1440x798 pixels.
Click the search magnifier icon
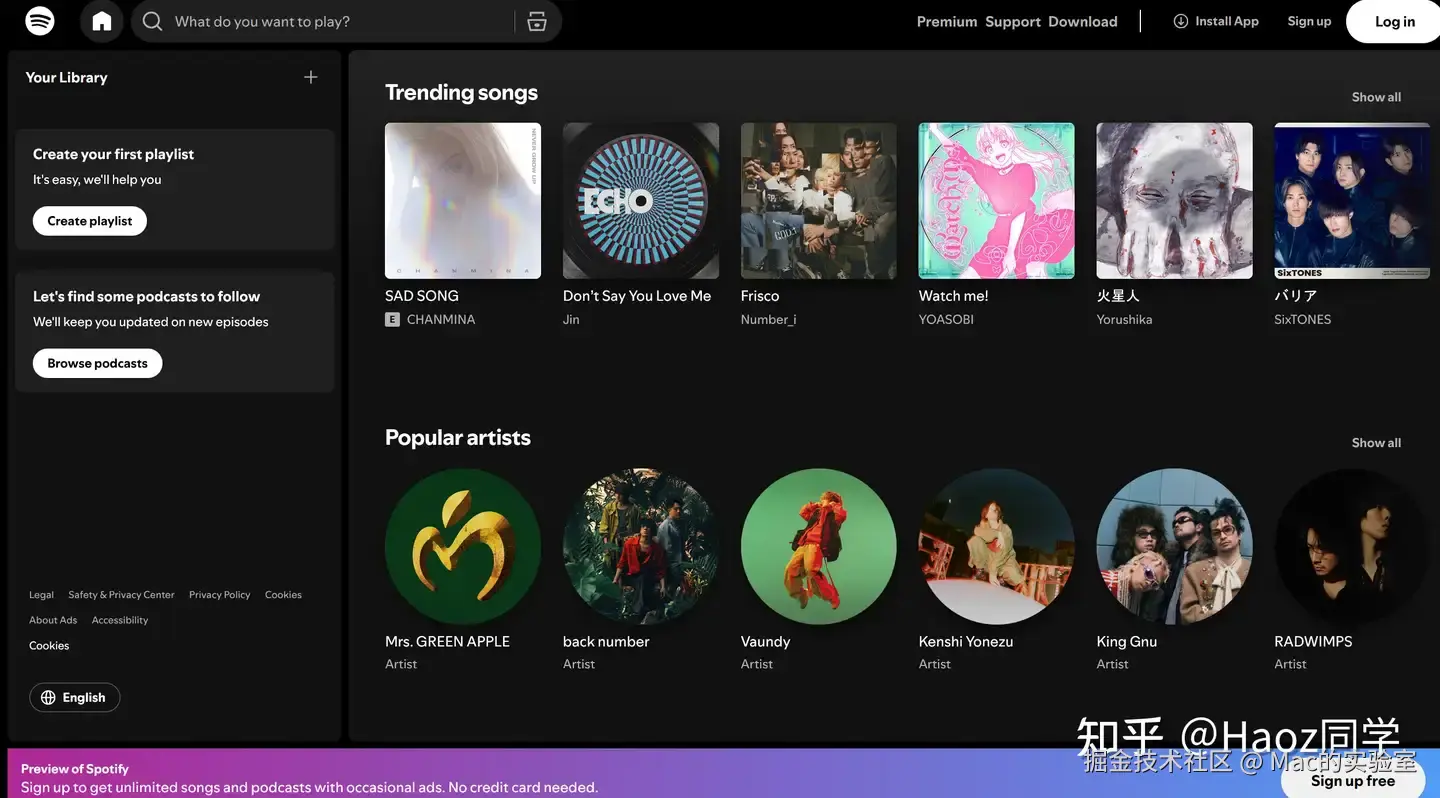point(152,21)
